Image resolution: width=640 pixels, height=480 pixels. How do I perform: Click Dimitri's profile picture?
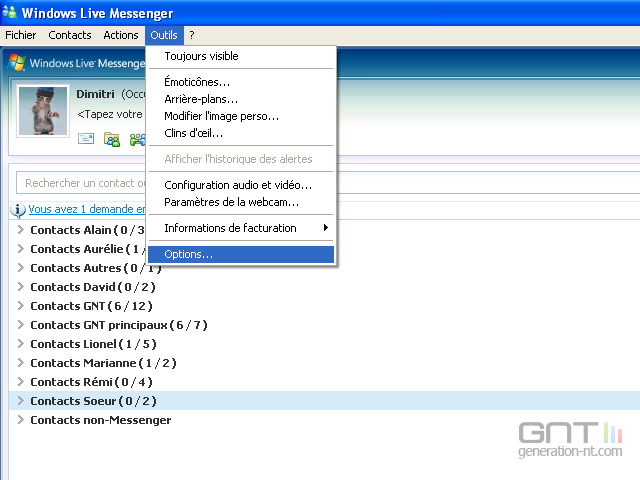(x=43, y=111)
